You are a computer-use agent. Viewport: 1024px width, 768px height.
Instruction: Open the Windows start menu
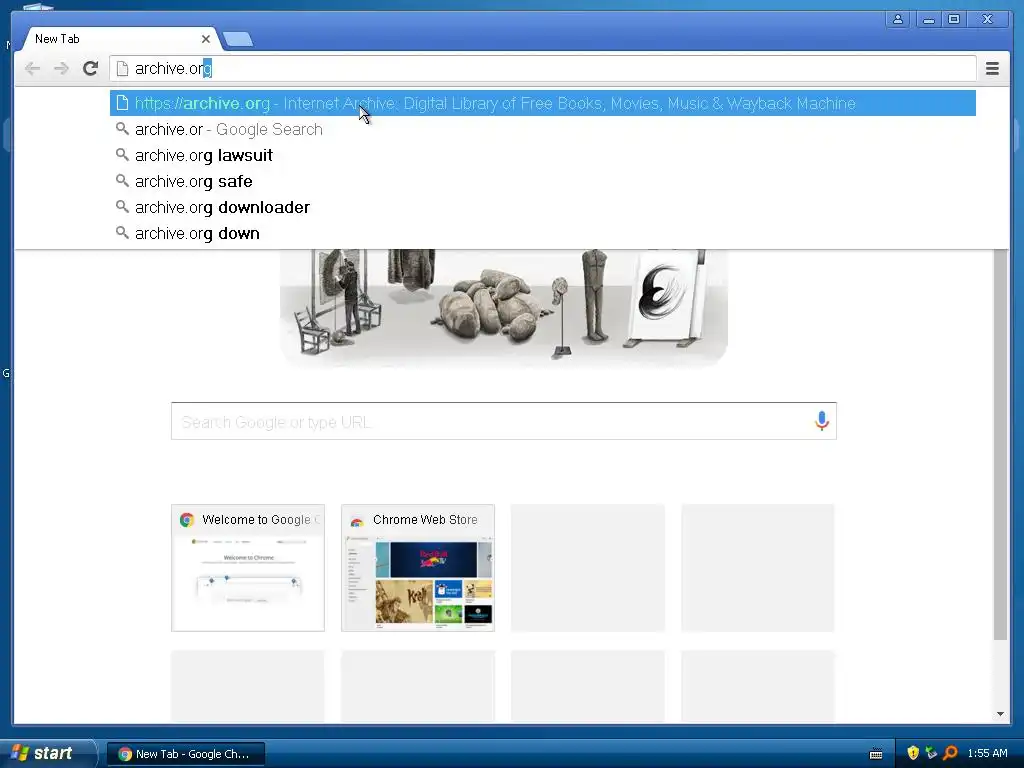47,753
